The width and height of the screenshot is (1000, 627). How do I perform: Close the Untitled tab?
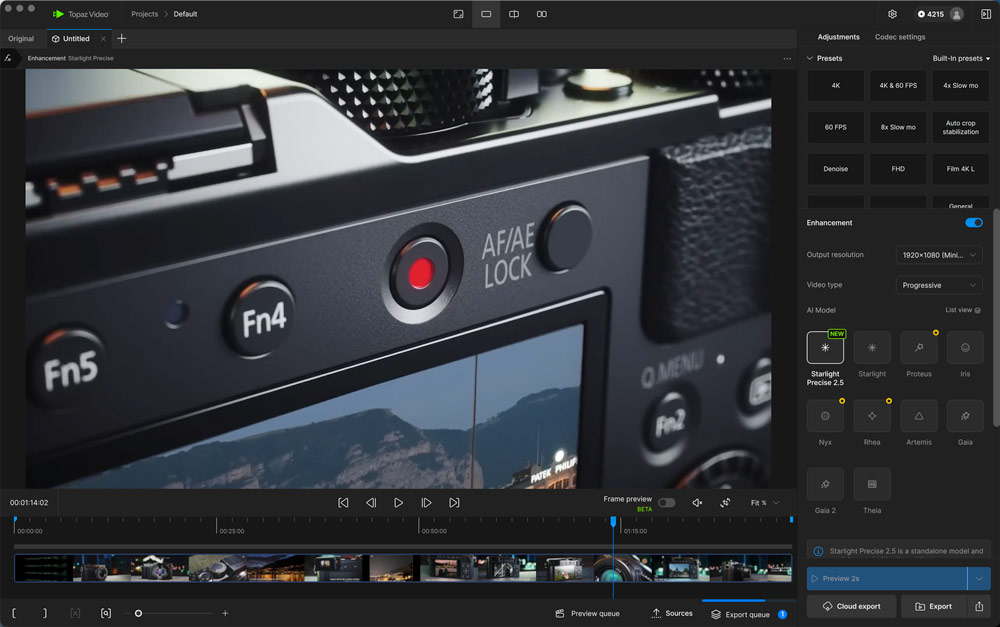[103, 39]
